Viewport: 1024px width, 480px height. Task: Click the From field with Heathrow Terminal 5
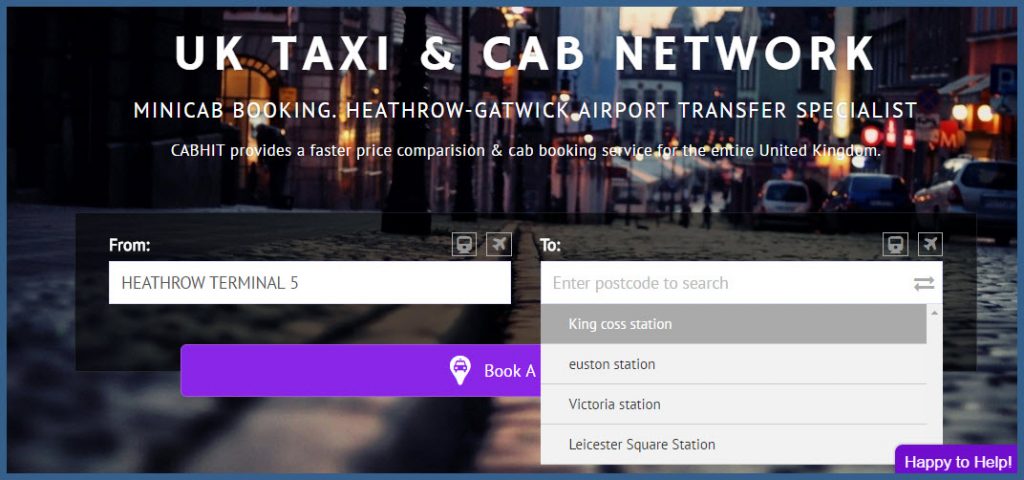(x=310, y=283)
